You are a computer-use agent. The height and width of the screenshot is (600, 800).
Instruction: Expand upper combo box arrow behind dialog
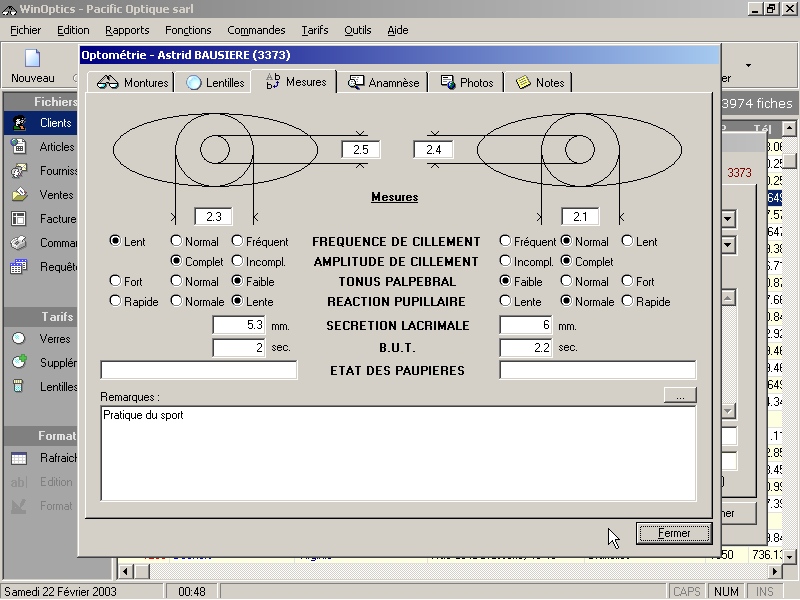pos(728,219)
